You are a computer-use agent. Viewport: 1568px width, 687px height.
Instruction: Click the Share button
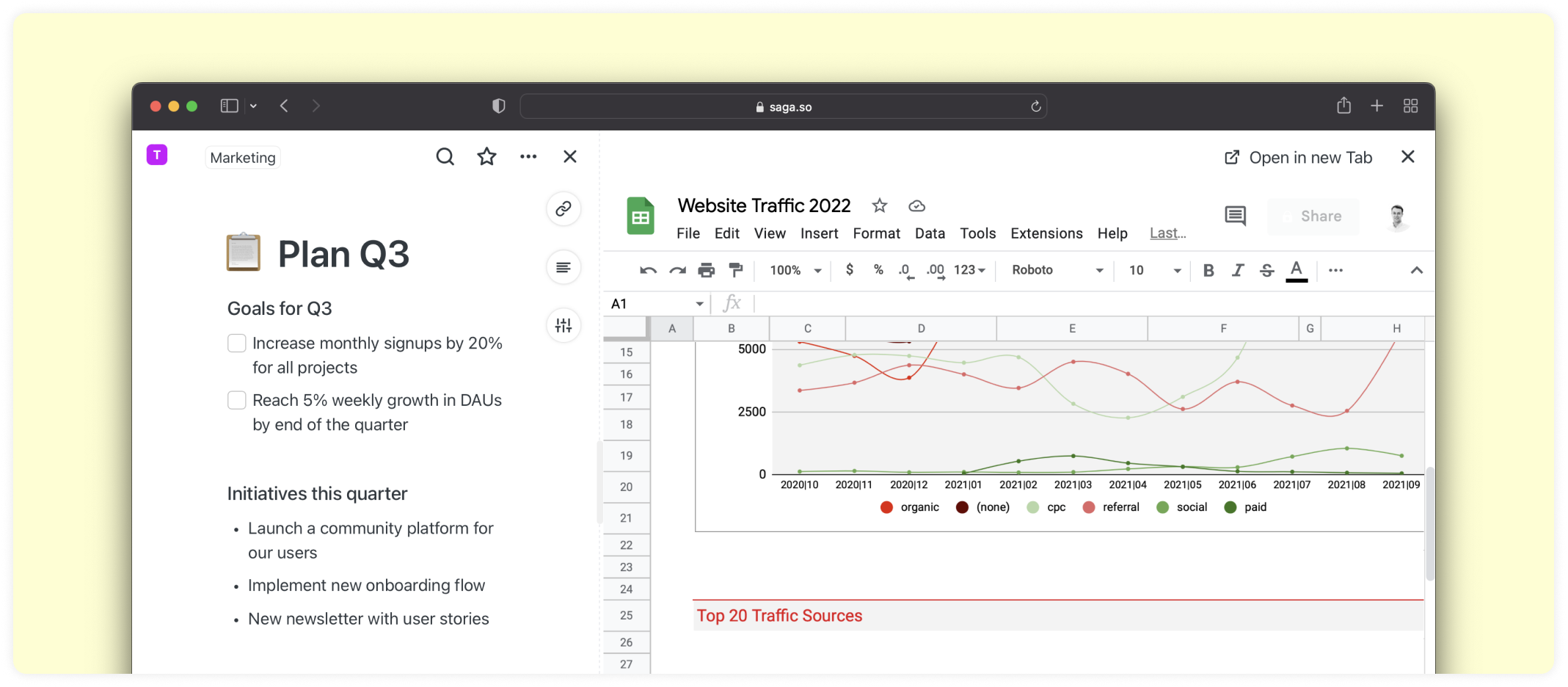tap(1313, 217)
